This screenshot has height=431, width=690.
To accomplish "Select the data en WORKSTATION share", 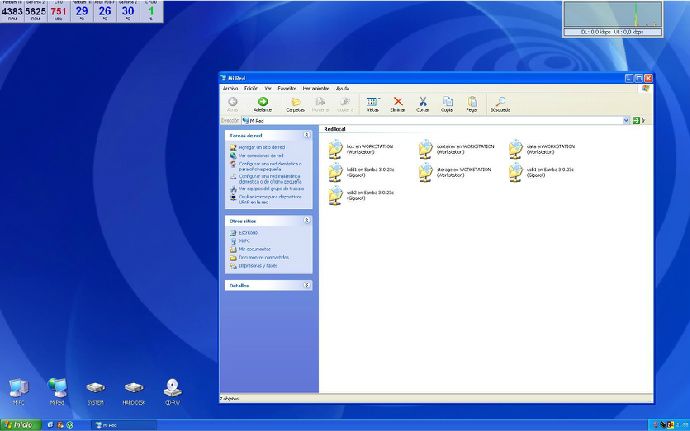I will 542,149.
